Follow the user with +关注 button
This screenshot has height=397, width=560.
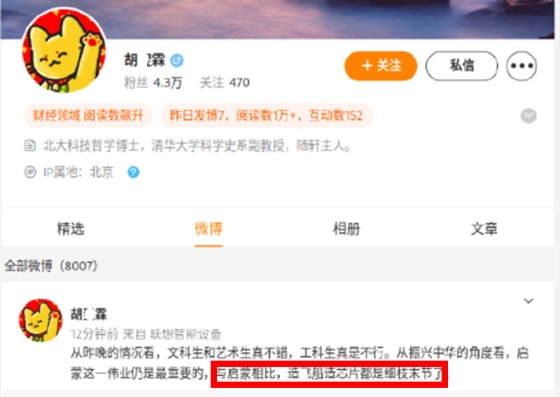point(381,66)
